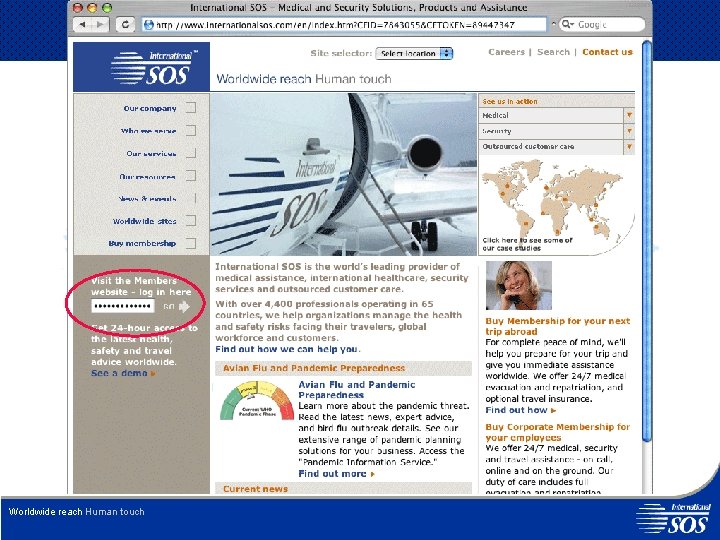Click the browser URL address field

pos(344,25)
